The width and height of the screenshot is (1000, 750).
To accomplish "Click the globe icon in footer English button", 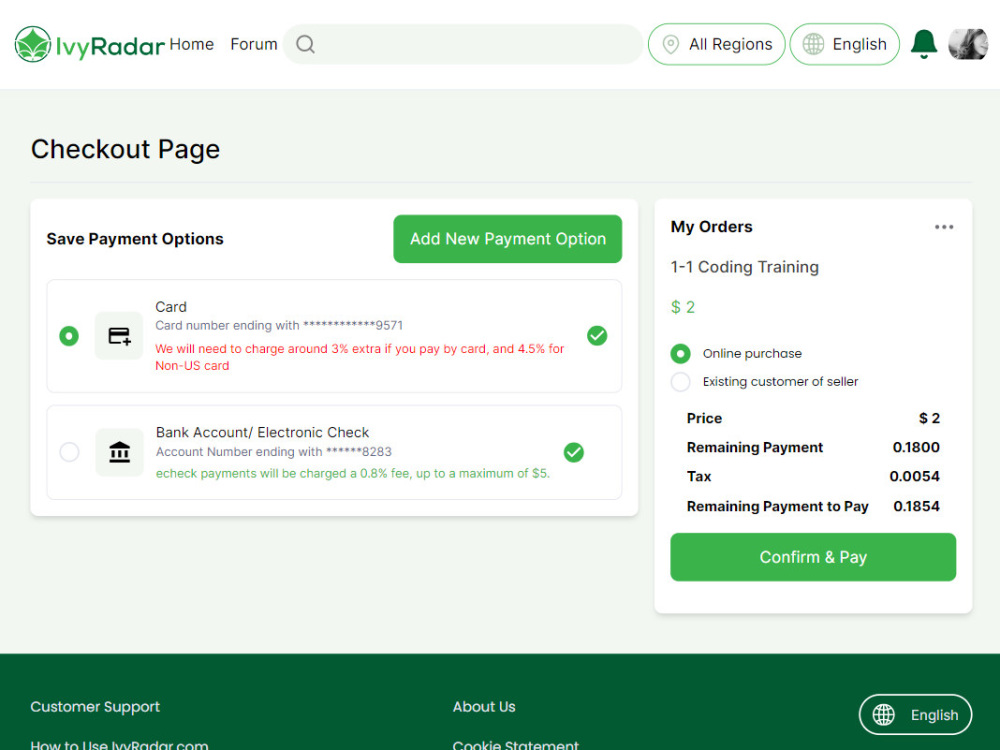I will click(x=883, y=714).
